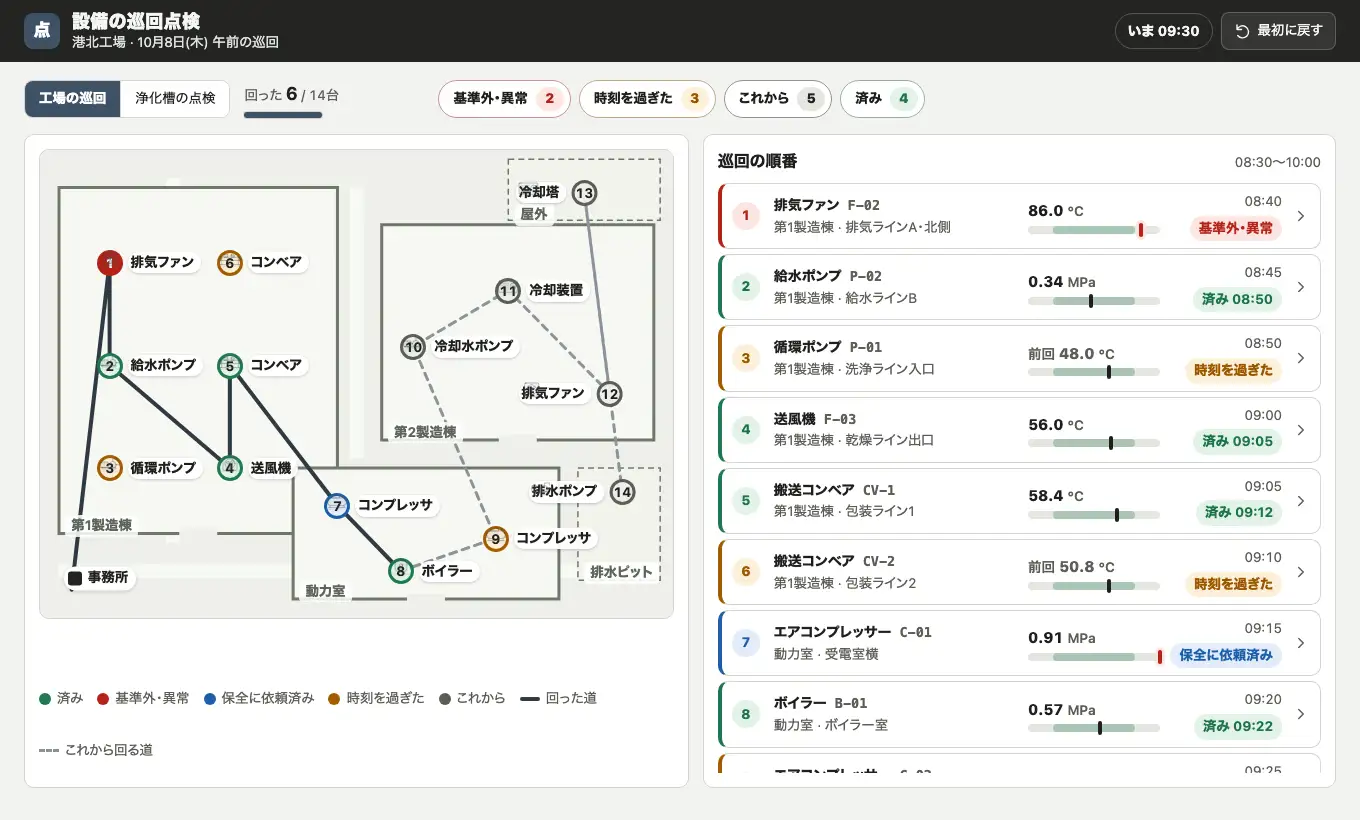Toggle the 済み filter chip with count 4
The width and height of the screenshot is (1360, 820).
882,99
